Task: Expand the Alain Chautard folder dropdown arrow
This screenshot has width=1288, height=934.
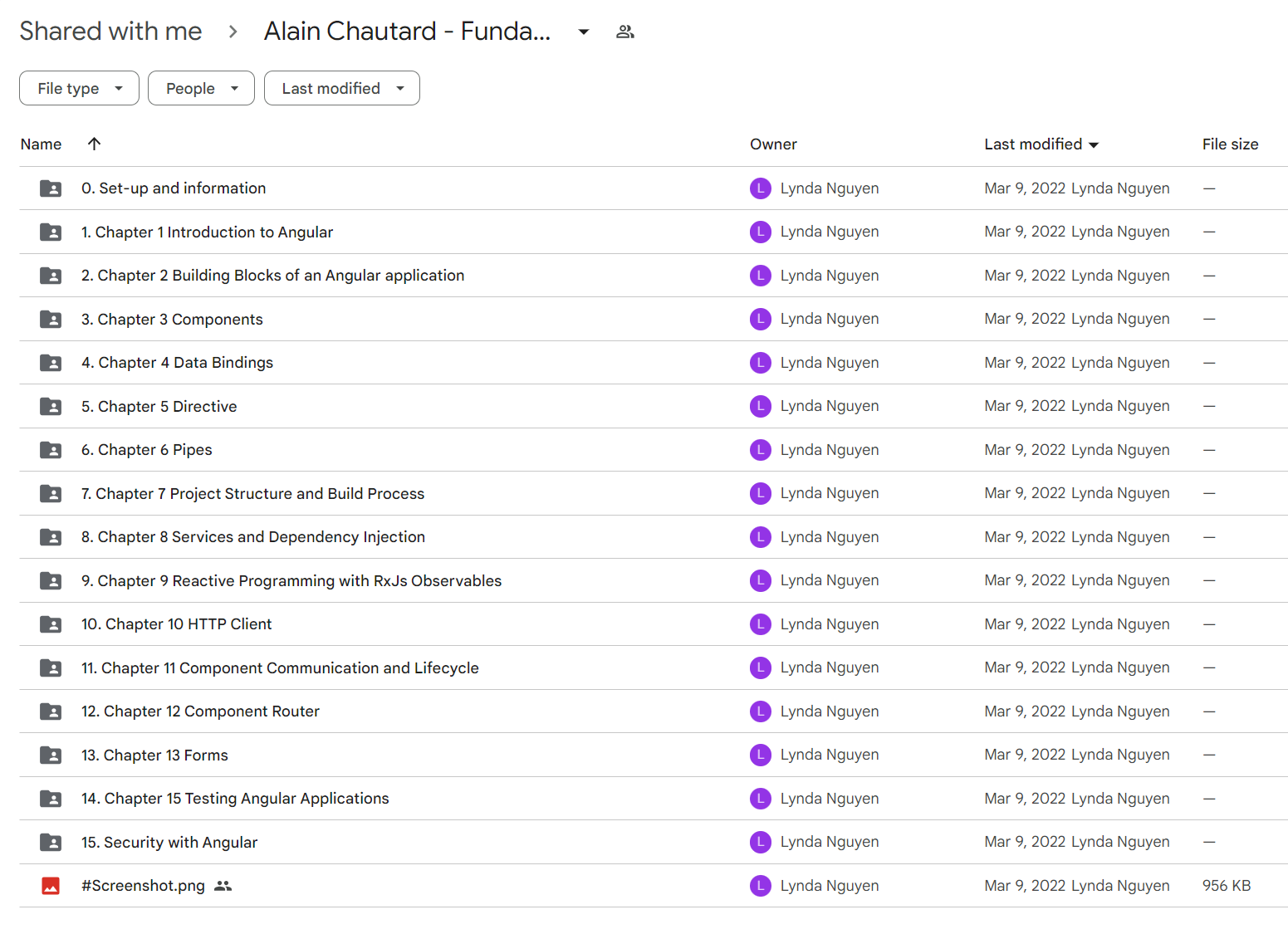Action: click(584, 32)
